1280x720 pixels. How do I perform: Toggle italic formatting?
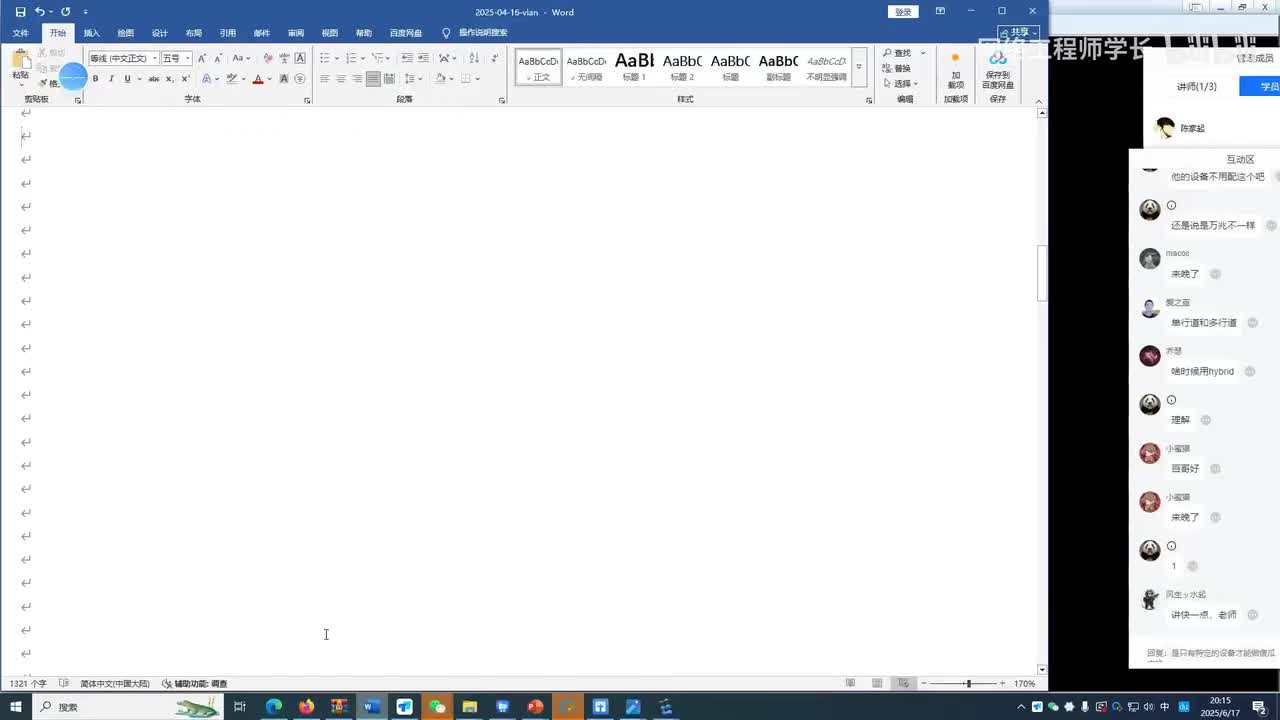click(x=112, y=79)
